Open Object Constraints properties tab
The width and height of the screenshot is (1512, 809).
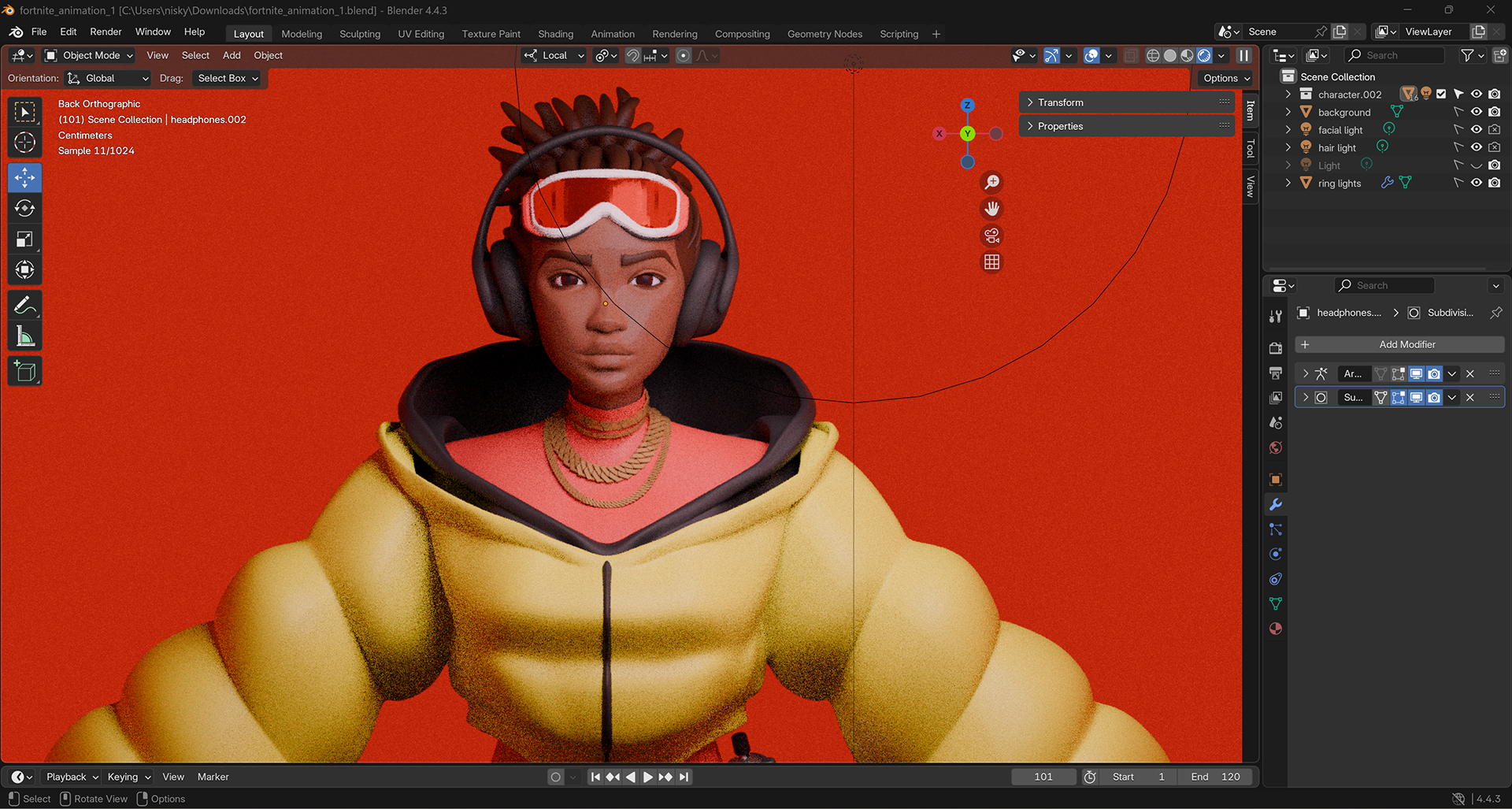1276,579
